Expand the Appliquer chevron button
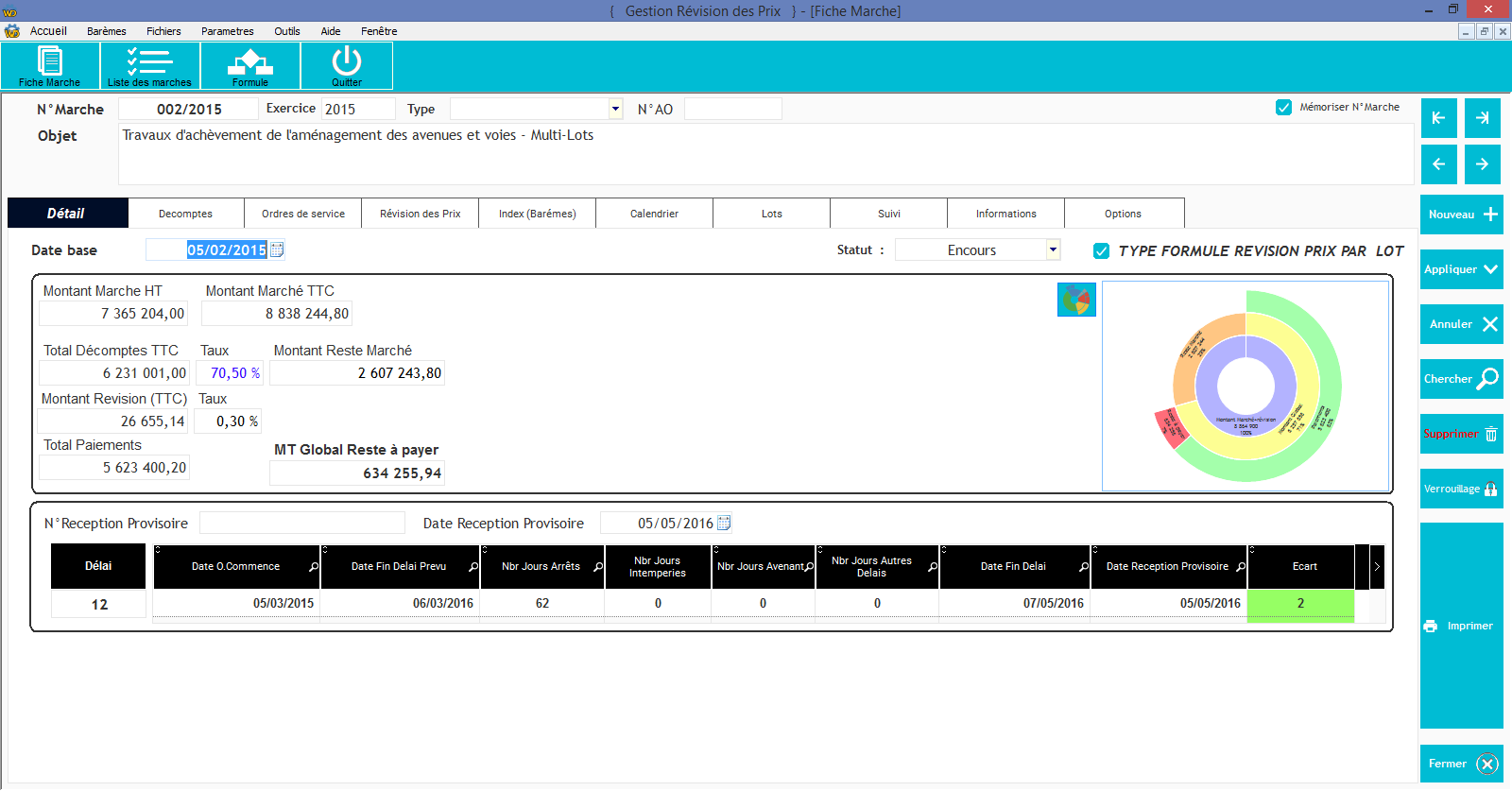 pos(1461,269)
